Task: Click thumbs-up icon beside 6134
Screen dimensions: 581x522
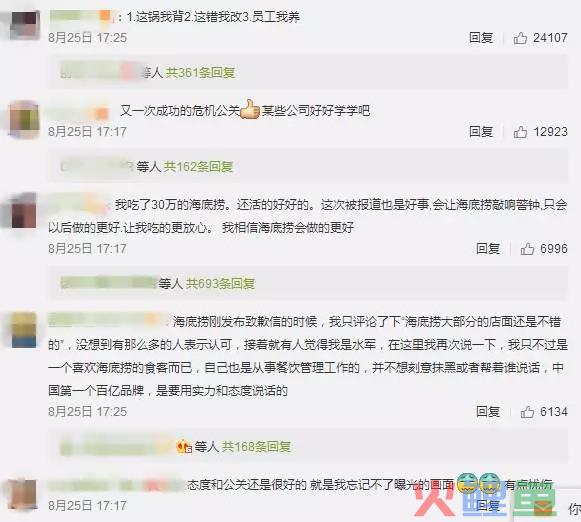Action: [527, 412]
